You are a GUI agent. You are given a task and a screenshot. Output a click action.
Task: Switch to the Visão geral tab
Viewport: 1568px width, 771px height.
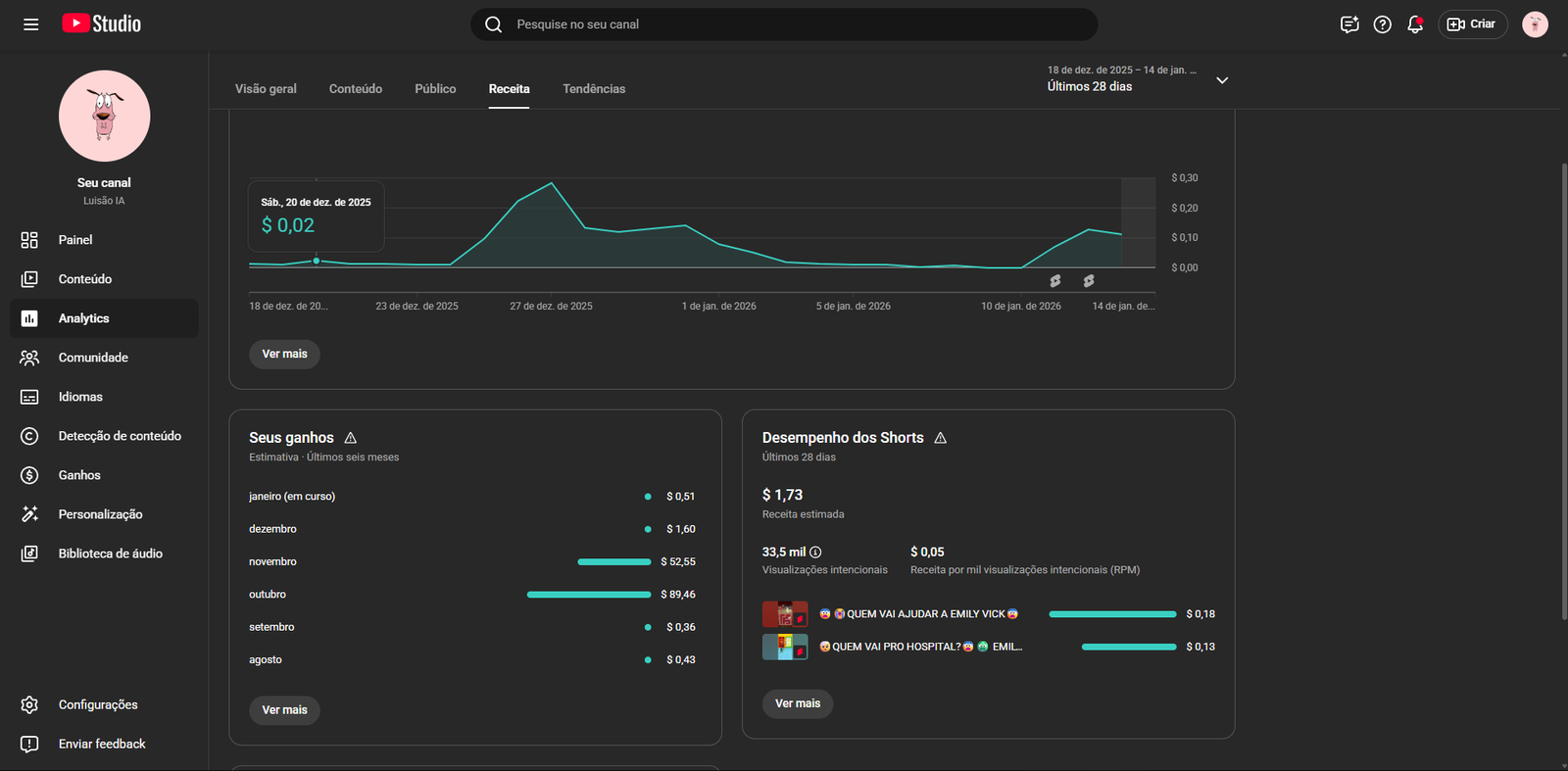[266, 89]
